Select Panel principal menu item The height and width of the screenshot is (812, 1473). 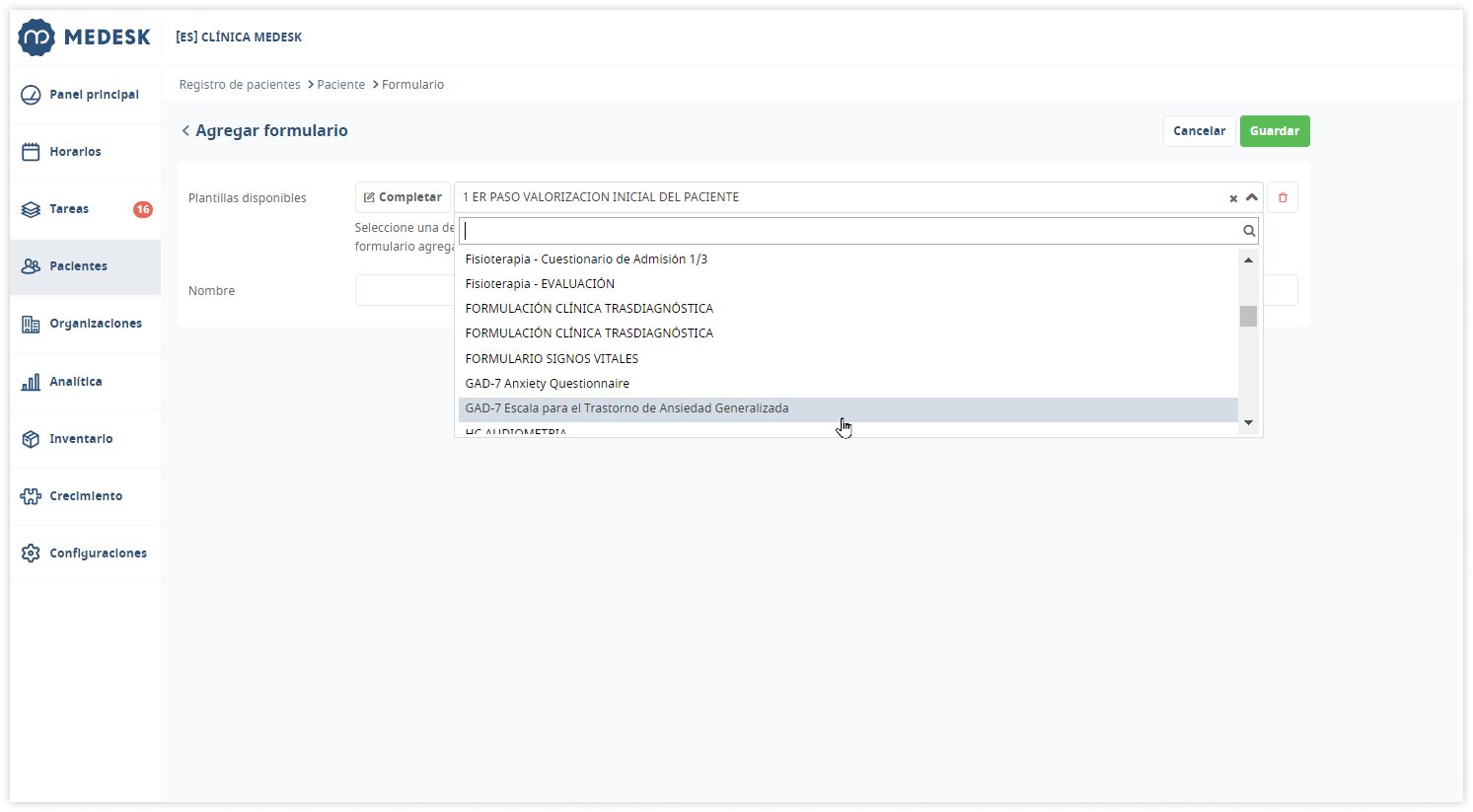pyautogui.click(x=85, y=95)
